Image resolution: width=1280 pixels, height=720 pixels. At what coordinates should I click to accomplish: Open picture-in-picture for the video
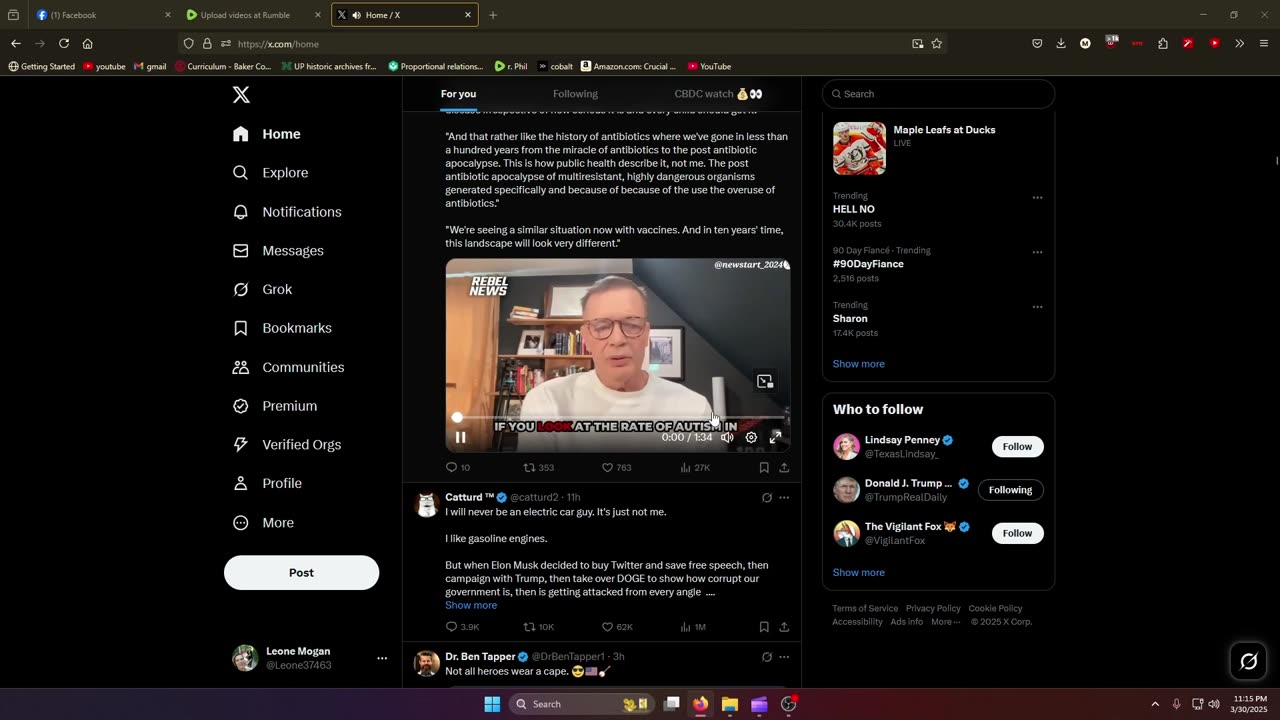765,381
